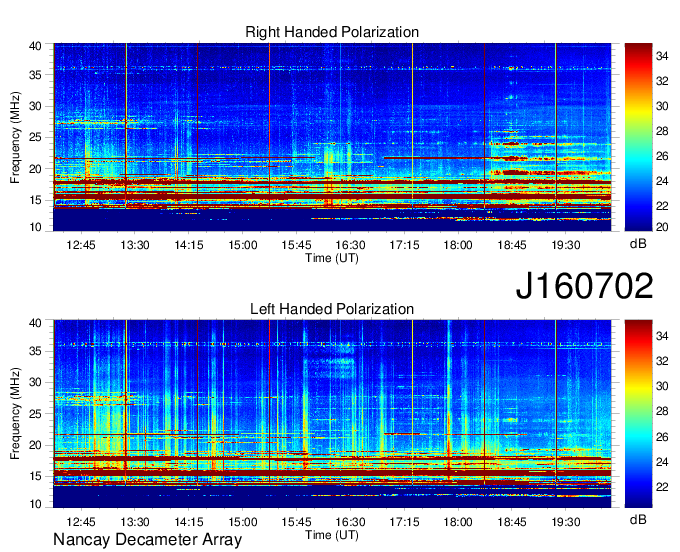Click the 'dB' label of the Right Handed color bar
The width and height of the screenshot is (680, 552).
click(x=638, y=244)
